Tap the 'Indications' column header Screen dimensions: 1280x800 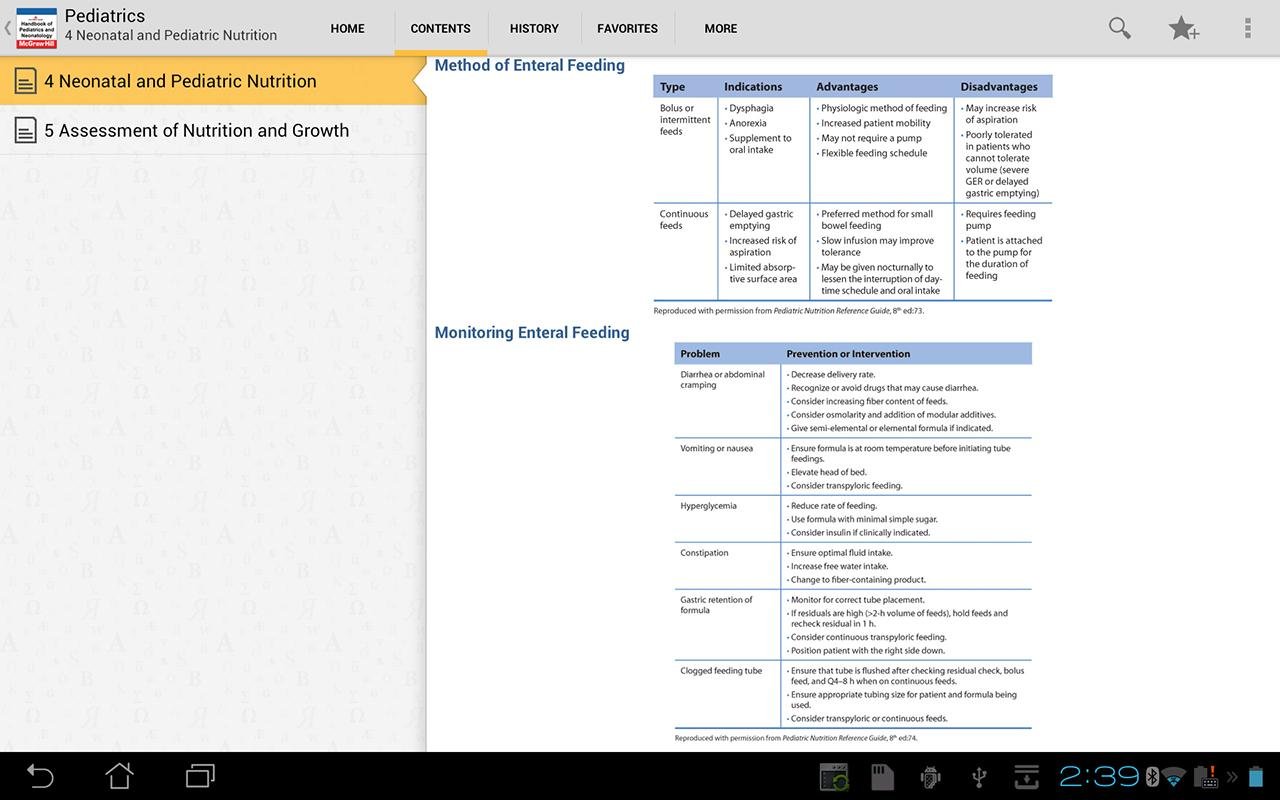[753, 87]
